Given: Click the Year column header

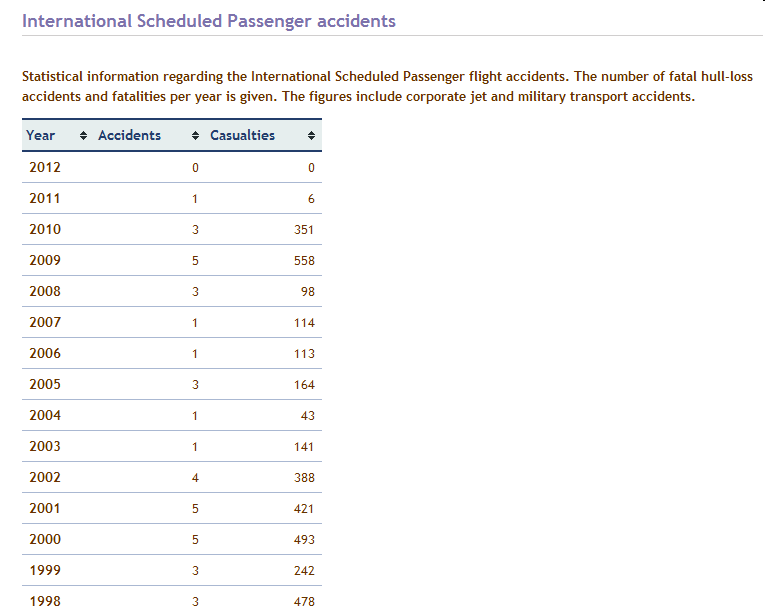Looking at the screenshot, I should coord(40,135).
